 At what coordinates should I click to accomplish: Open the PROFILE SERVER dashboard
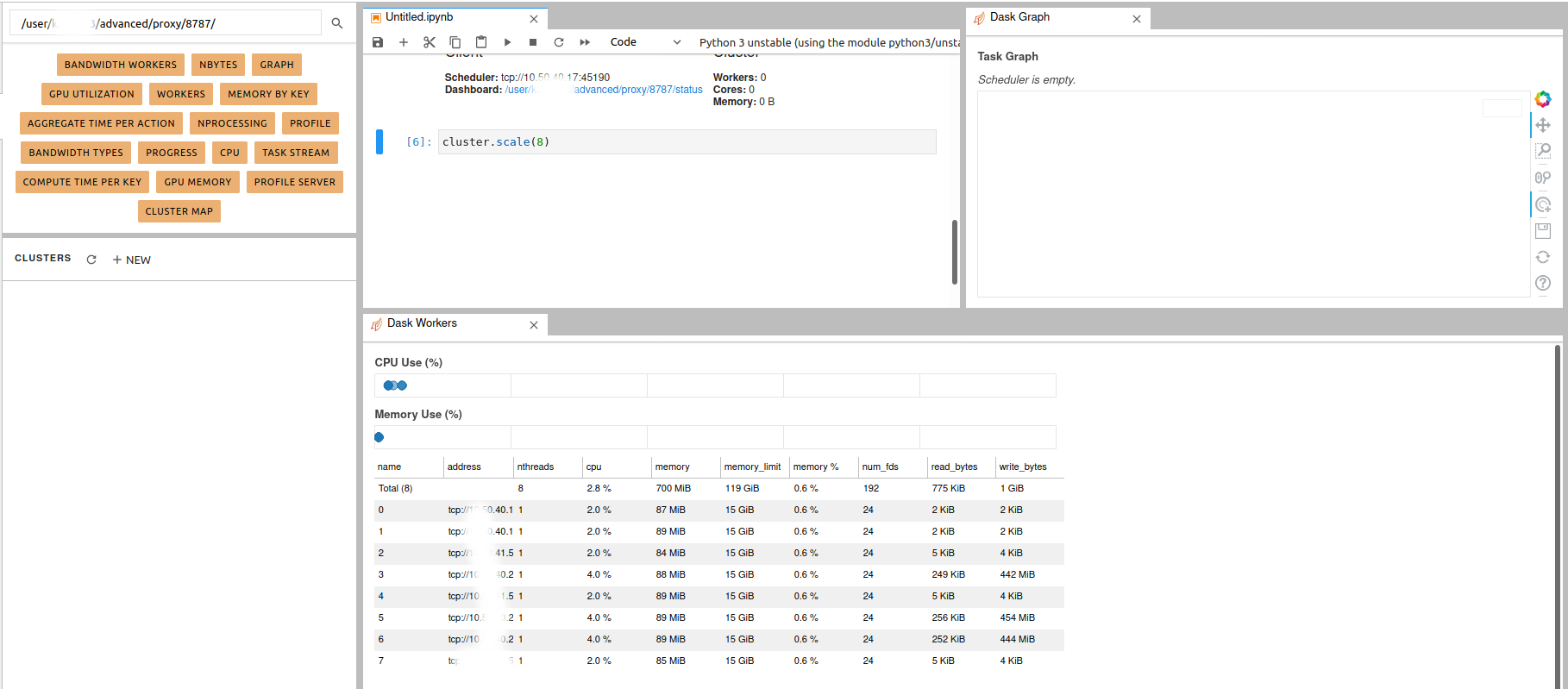[x=295, y=182]
